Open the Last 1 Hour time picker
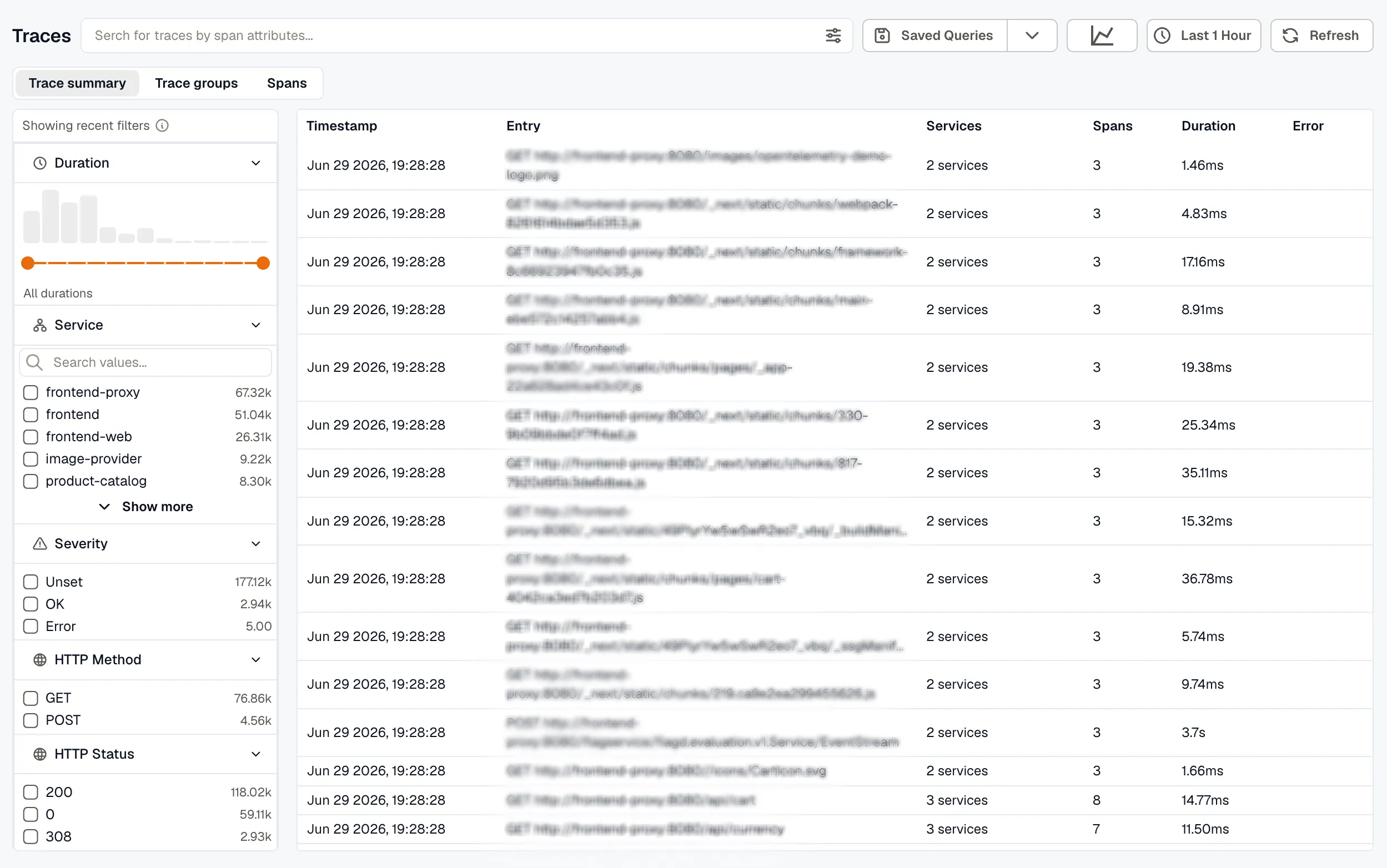The height and width of the screenshot is (868, 1387). coord(1203,36)
